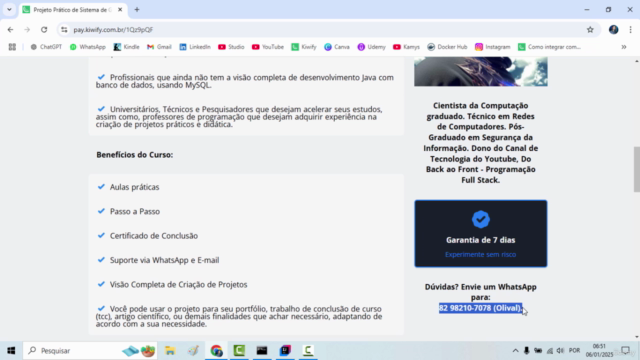Click the 'Aulas práticas' benefit text

coord(134,187)
